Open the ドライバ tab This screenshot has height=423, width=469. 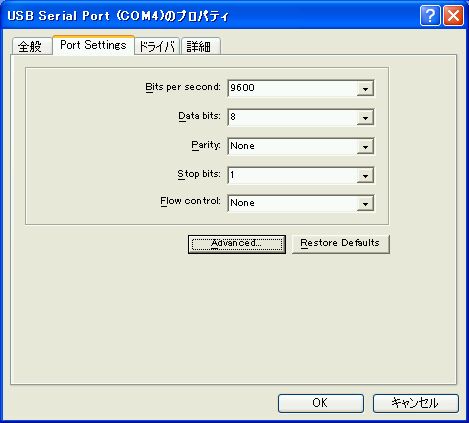(x=157, y=46)
